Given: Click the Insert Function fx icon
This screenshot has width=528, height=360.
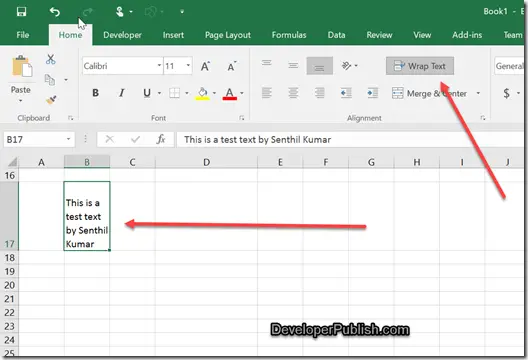Looking at the screenshot, I should coord(161,139).
